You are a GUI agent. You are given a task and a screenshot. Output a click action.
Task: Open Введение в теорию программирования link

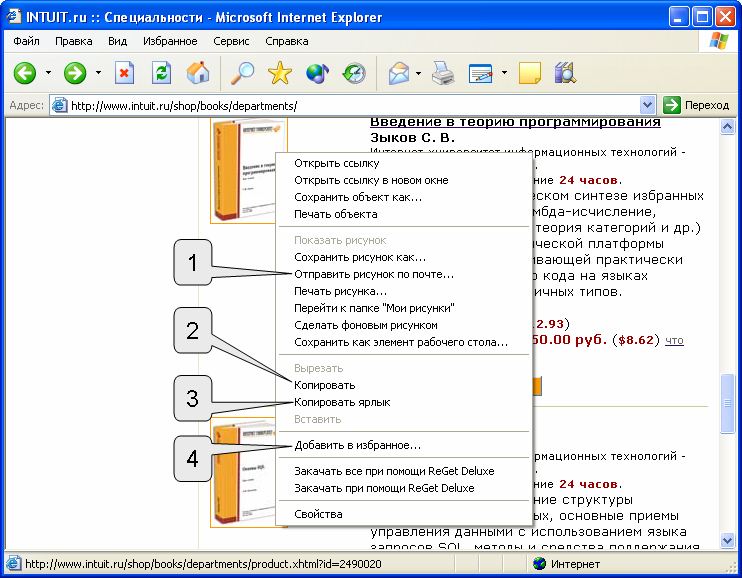click(x=515, y=122)
